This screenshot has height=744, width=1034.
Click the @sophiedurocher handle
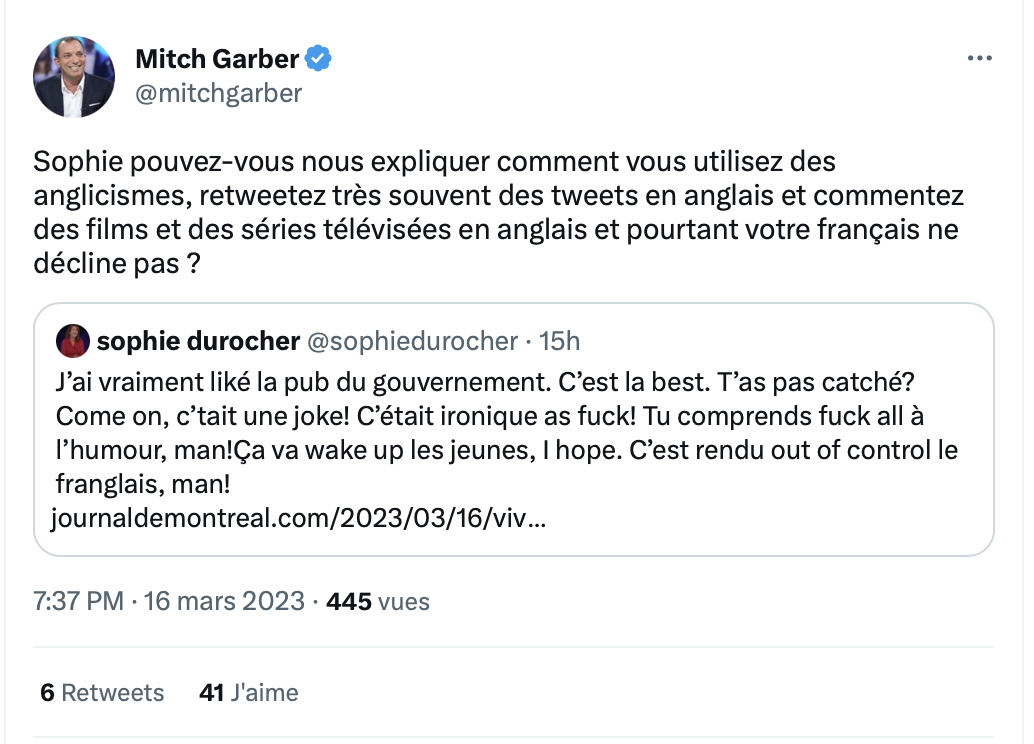click(413, 341)
